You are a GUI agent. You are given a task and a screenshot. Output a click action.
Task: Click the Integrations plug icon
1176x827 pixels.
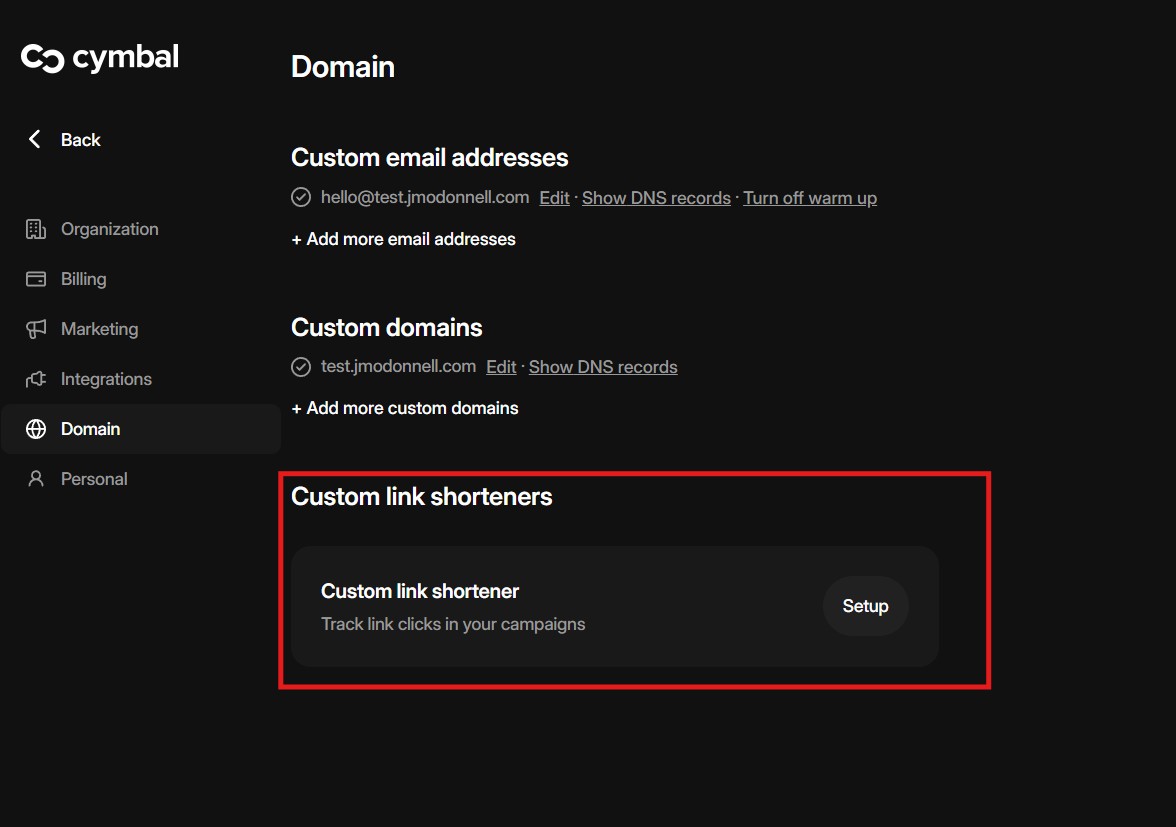click(x=36, y=379)
